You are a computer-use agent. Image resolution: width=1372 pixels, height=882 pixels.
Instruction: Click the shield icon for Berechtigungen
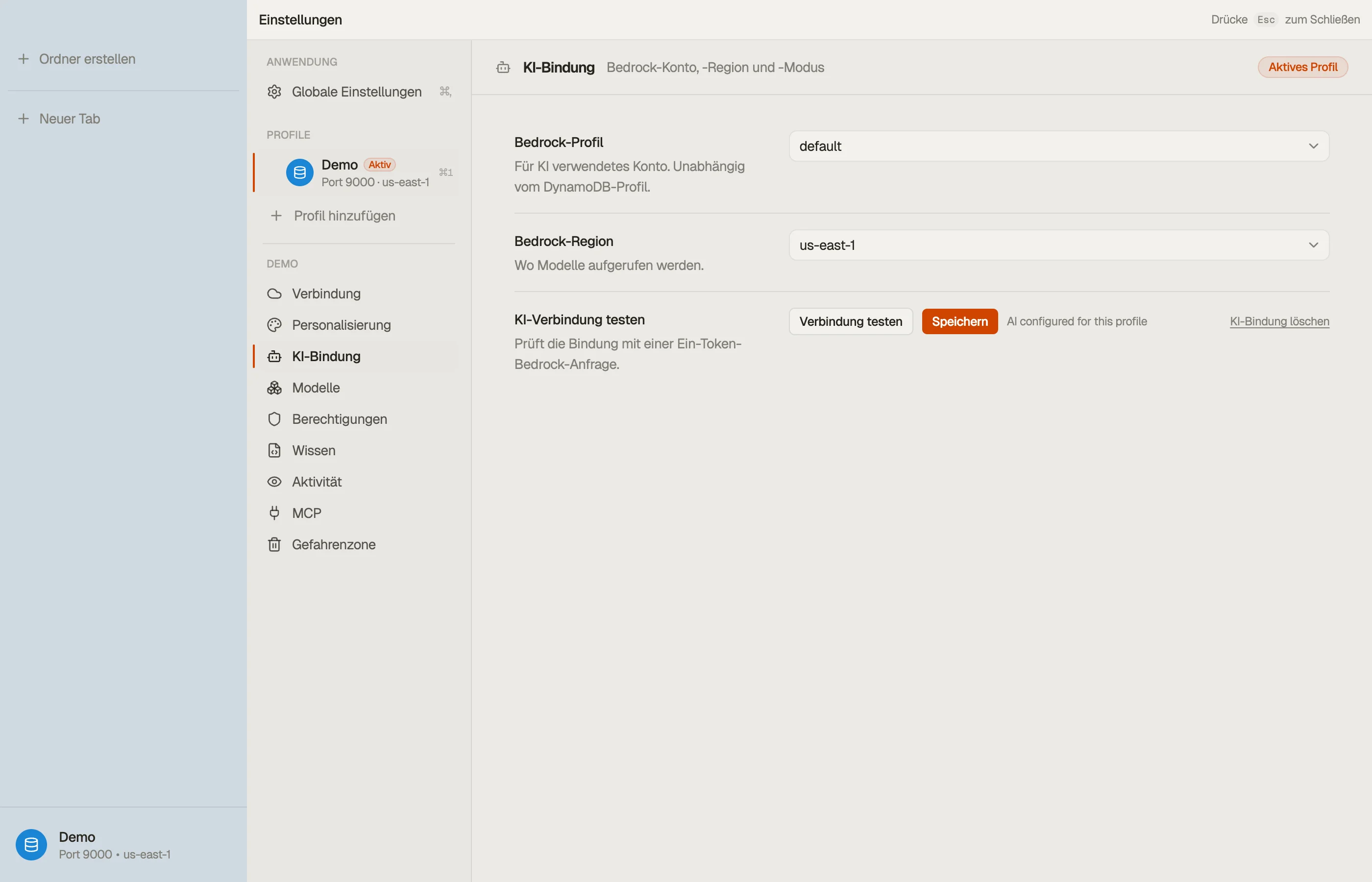pyautogui.click(x=274, y=419)
